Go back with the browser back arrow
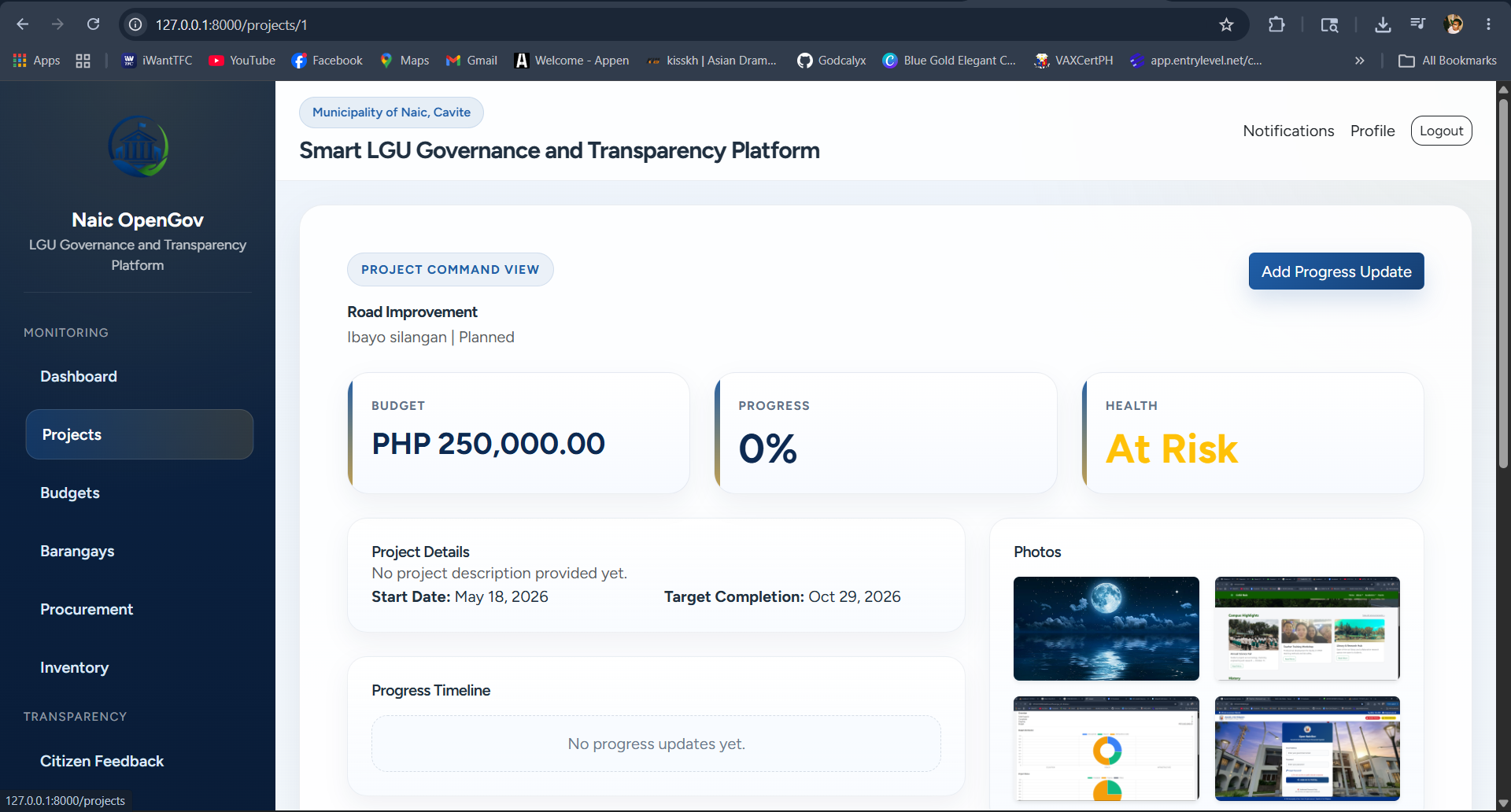This screenshot has width=1511, height=812. (23, 24)
